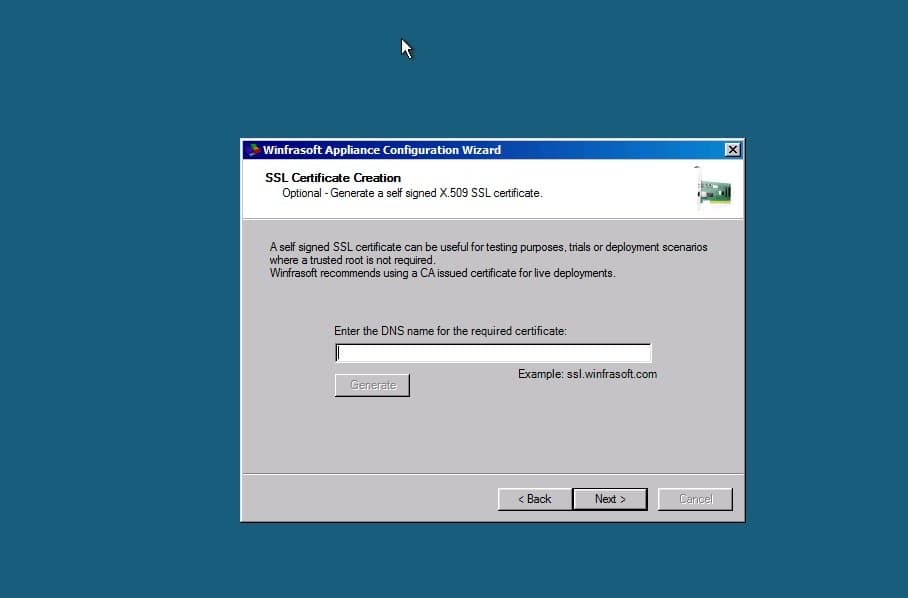This screenshot has height=598, width=908.
Task: Click 'Enter the DNS name' label
Action: 450,331
